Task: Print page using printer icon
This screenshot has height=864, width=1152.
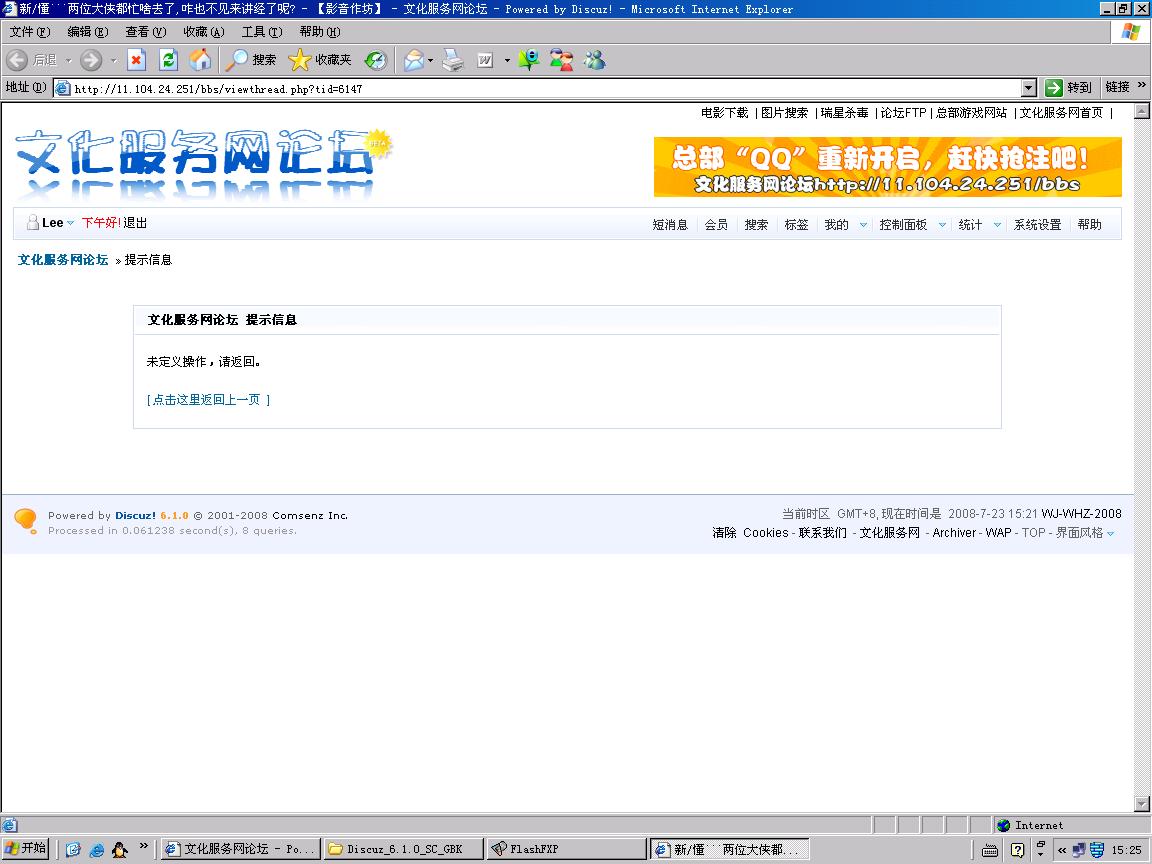Action: 453,60
